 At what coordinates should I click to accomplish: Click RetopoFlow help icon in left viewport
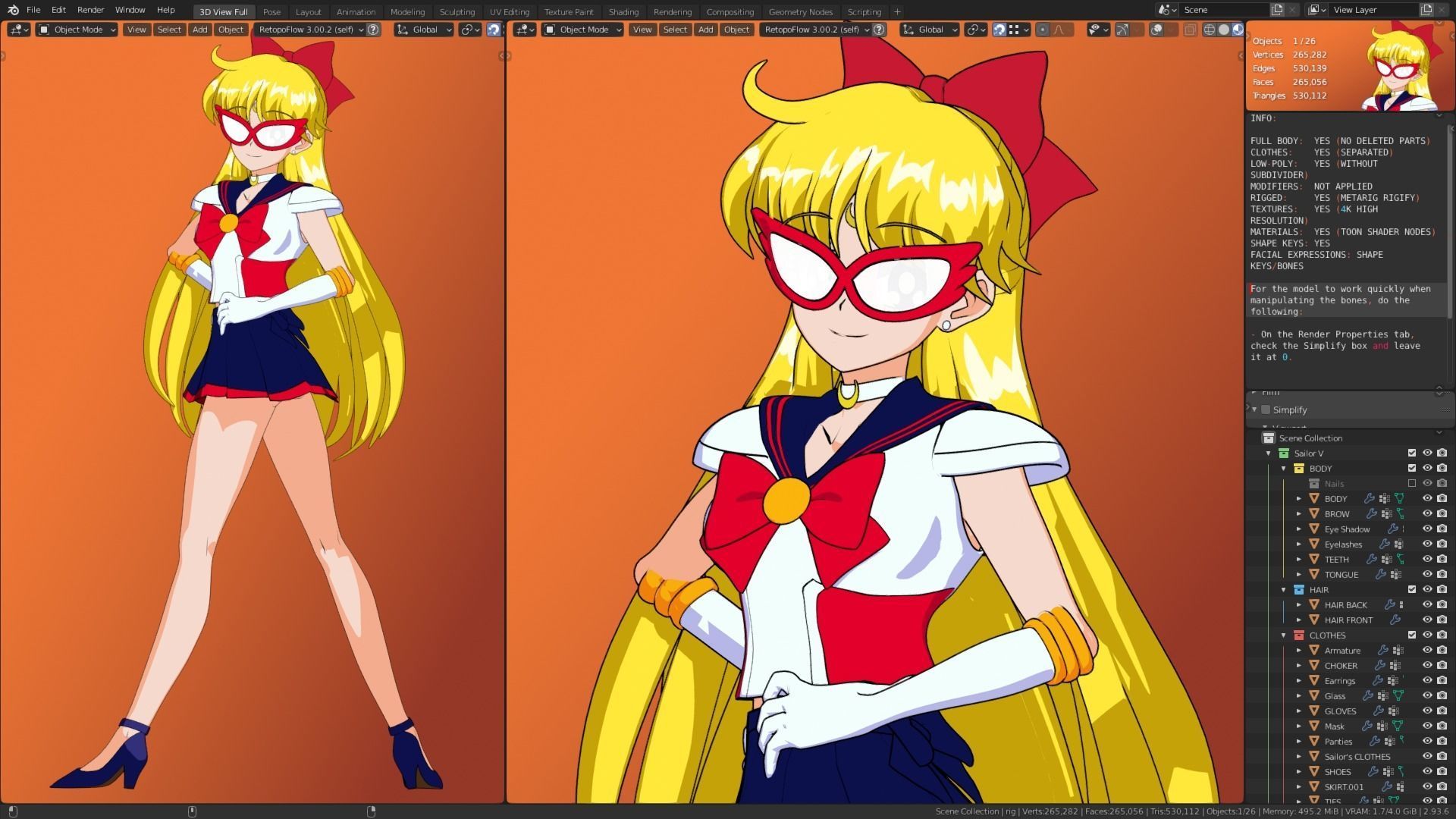coord(373,30)
